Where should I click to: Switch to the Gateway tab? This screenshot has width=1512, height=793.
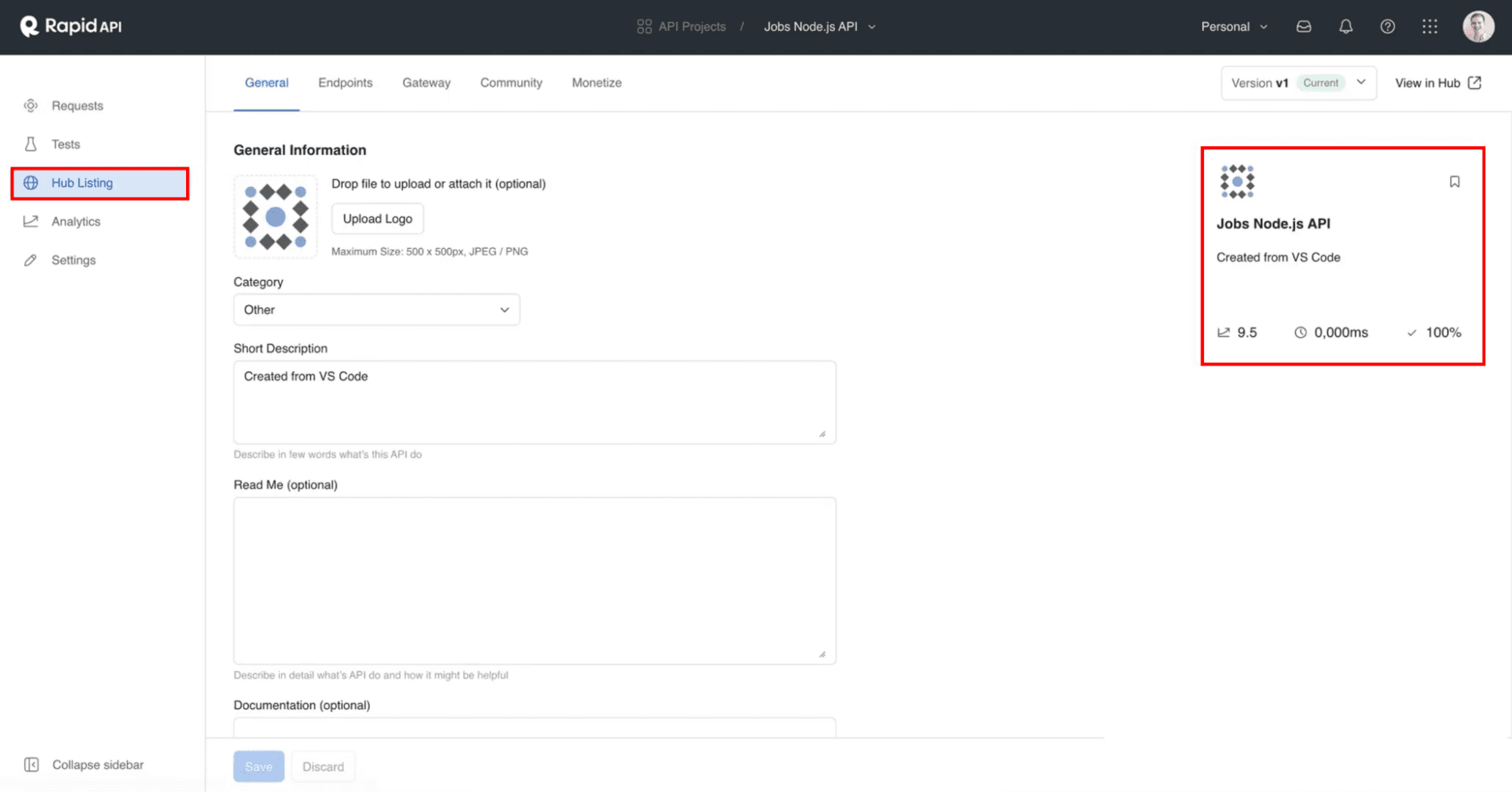[427, 82]
